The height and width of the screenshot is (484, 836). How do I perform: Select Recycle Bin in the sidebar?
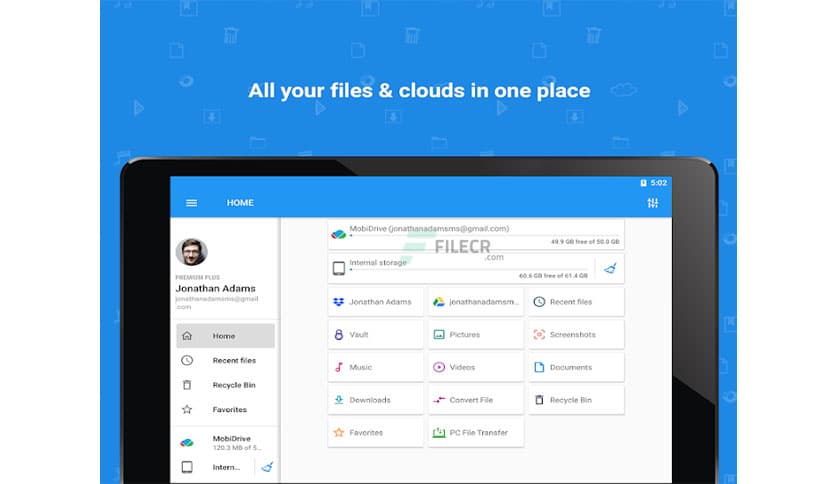point(226,385)
